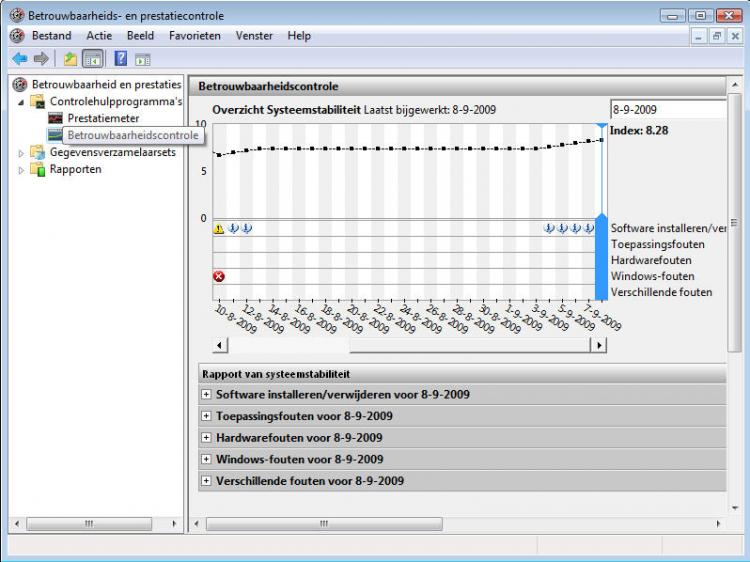Image resolution: width=750 pixels, height=562 pixels.
Task: Click the chart's horizontal scrollbar thumb
Action: click(x=470, y=345)
